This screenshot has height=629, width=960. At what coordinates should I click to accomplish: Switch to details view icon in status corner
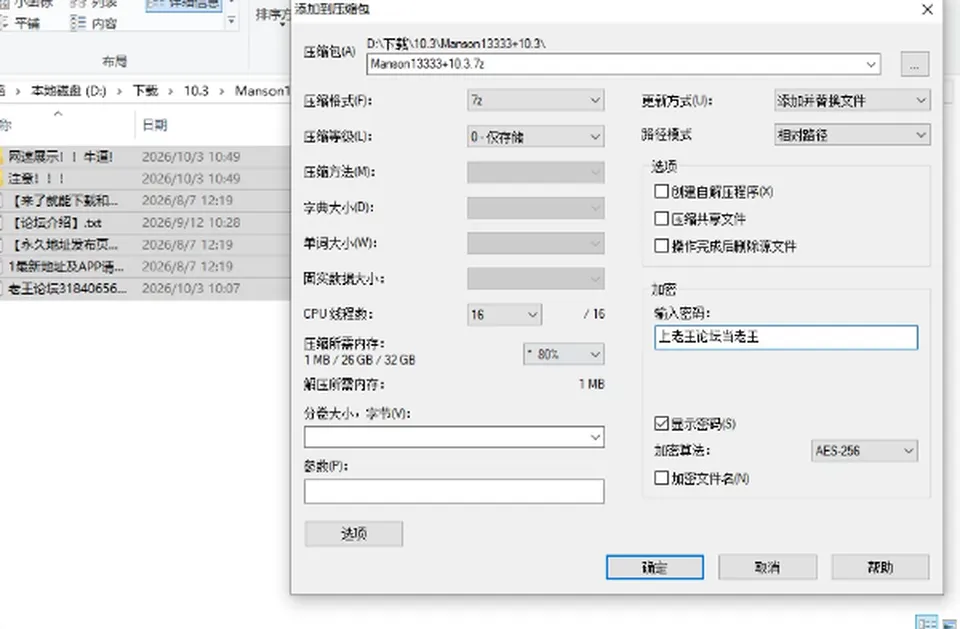click(x=926, y=622)
